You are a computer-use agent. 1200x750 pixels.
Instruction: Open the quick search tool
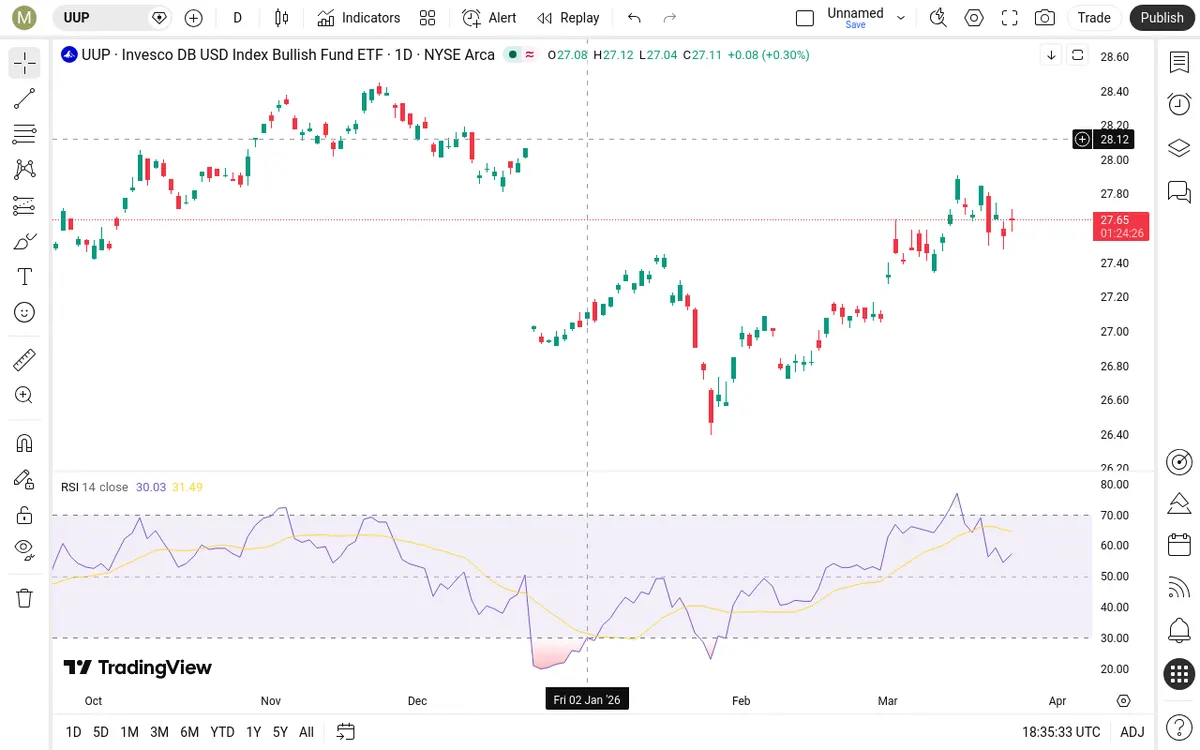(938, 17)
